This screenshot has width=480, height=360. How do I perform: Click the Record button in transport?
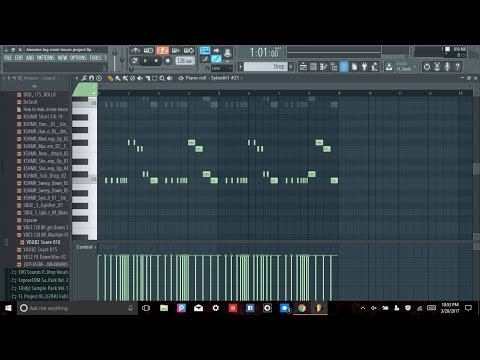(167, 61)
